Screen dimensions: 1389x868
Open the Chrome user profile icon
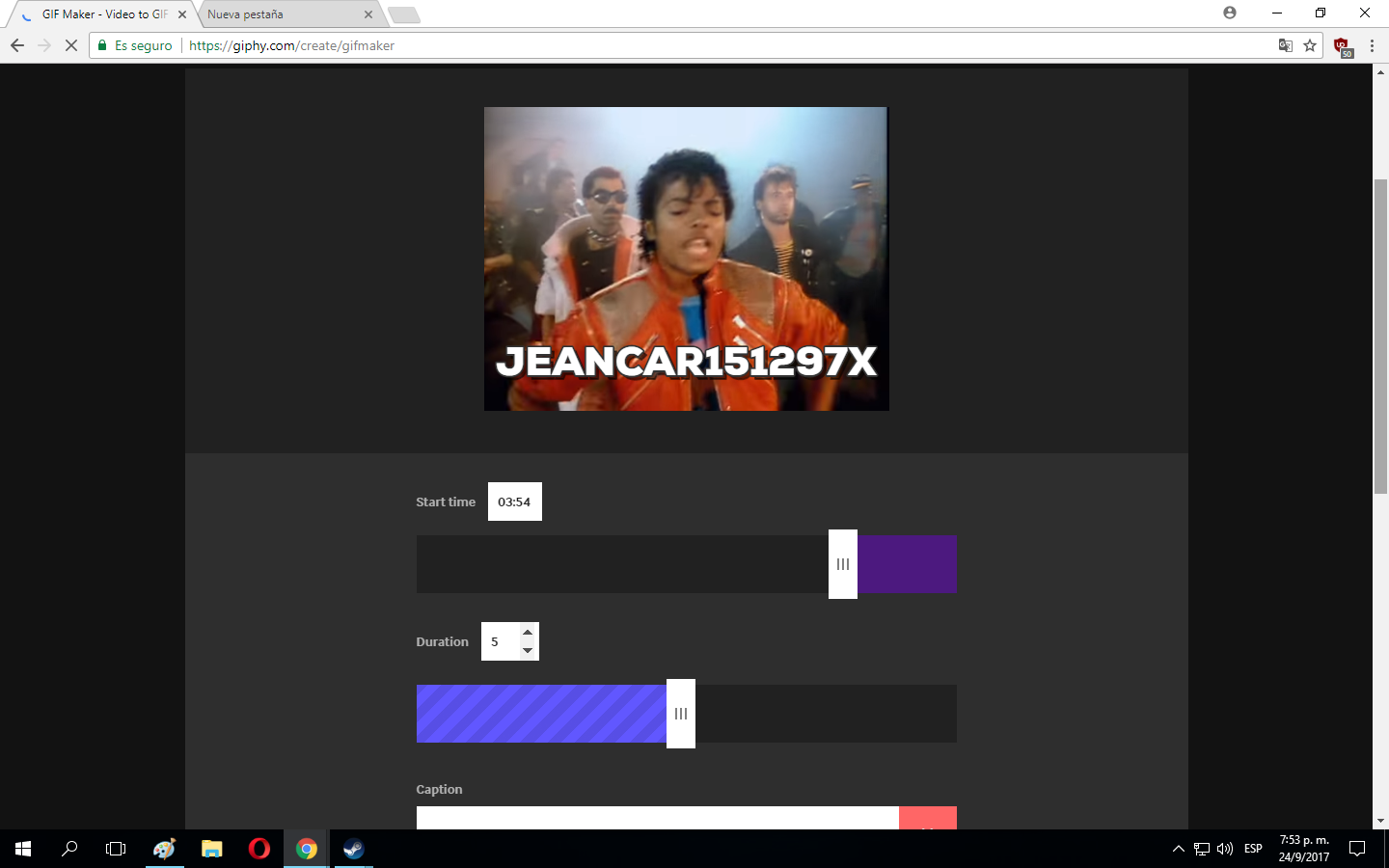(1230, 13)
